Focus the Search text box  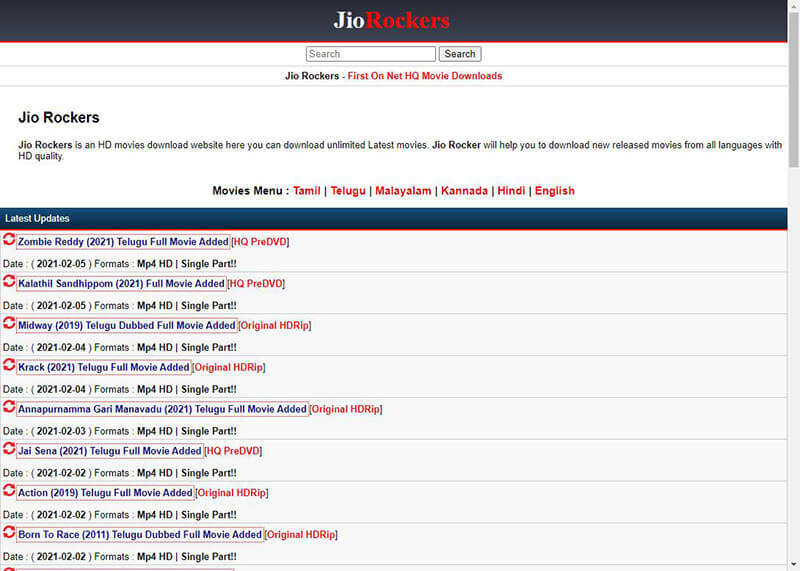pos(371,54)
